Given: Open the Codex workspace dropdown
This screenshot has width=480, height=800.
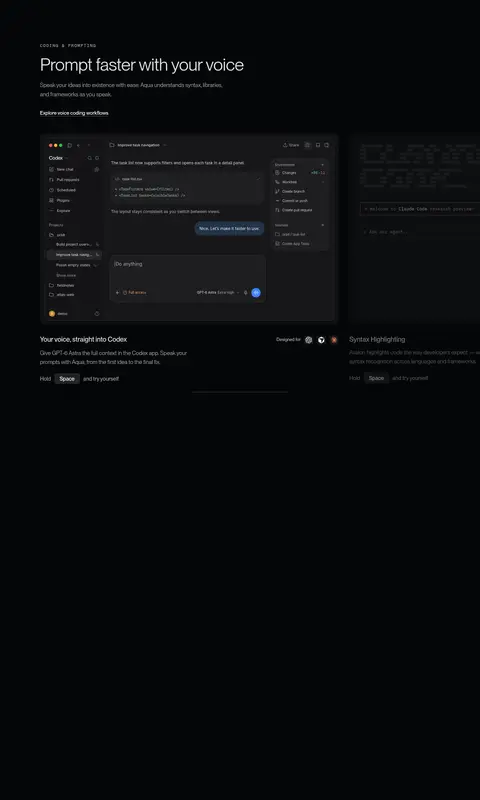Looking at the screenshot, I should (58, 158).
